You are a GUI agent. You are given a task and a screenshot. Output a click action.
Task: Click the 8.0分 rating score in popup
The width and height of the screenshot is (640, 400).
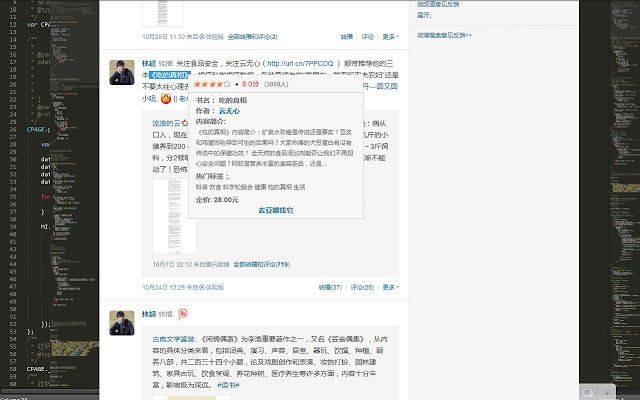click(250, 84)
